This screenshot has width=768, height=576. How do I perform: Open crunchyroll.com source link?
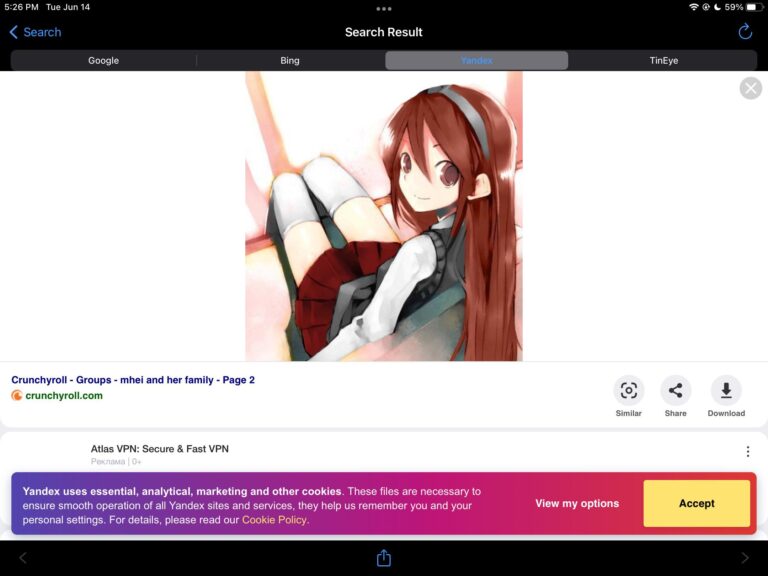click(63, 396)
